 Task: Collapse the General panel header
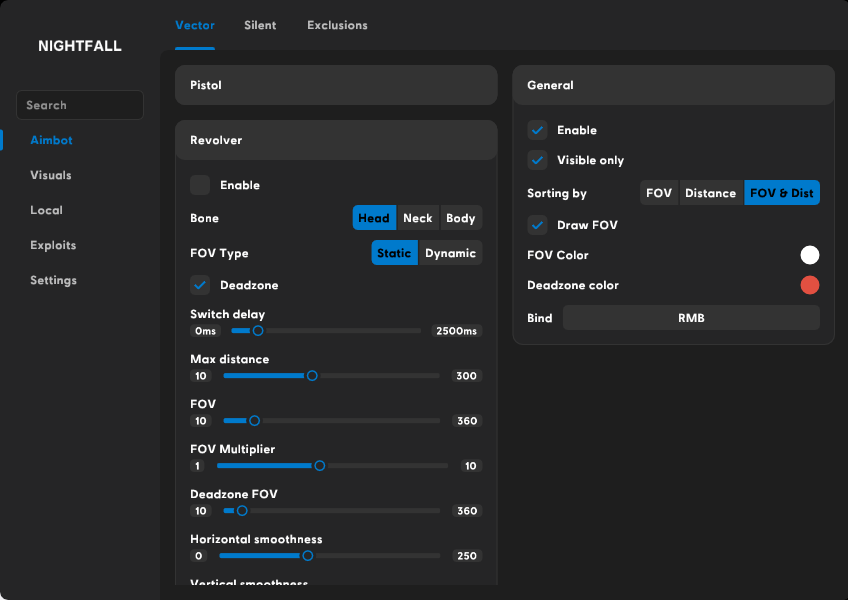(x=673, y=85)
